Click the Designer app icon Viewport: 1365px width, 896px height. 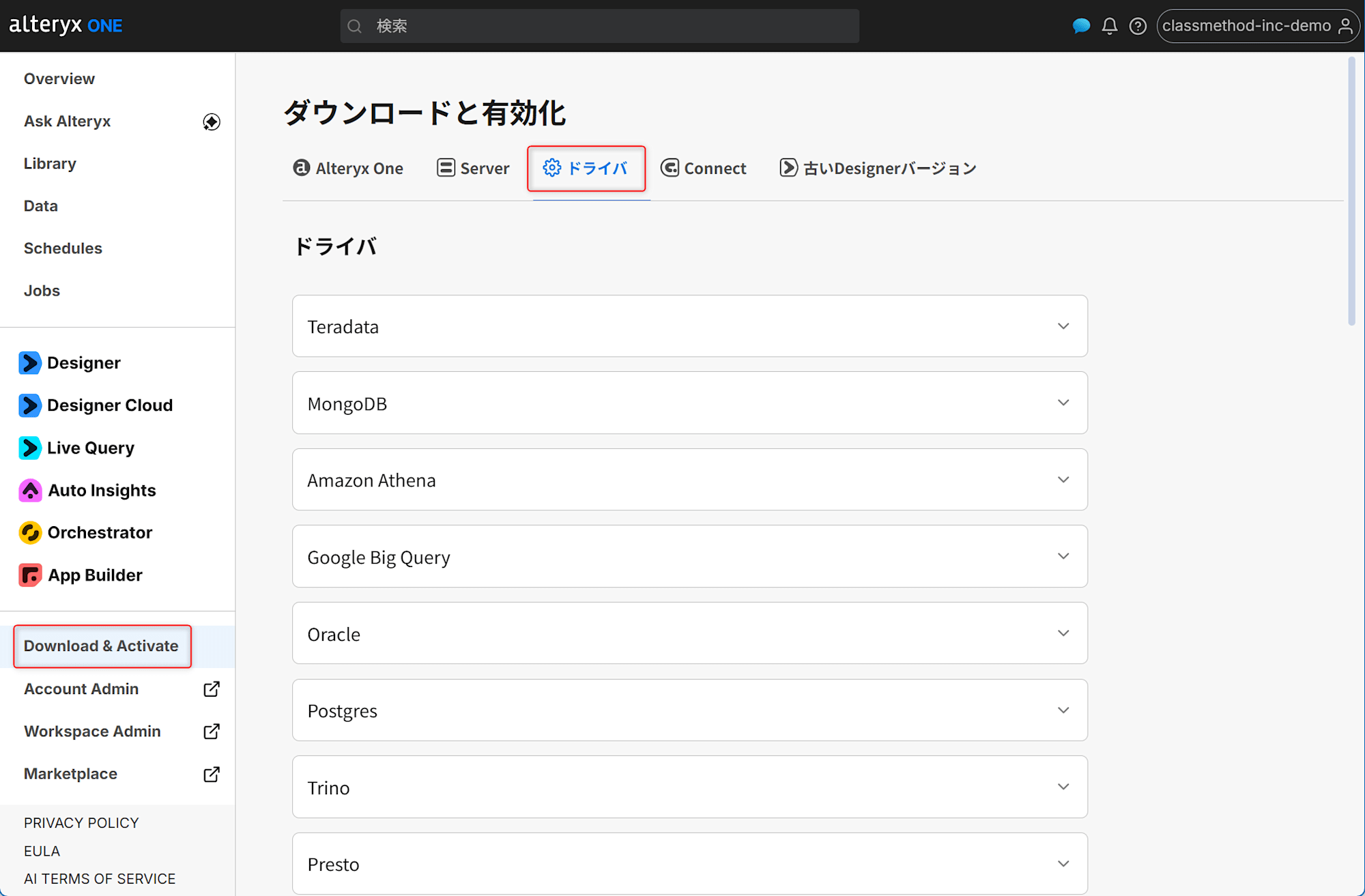coord(30,363)
